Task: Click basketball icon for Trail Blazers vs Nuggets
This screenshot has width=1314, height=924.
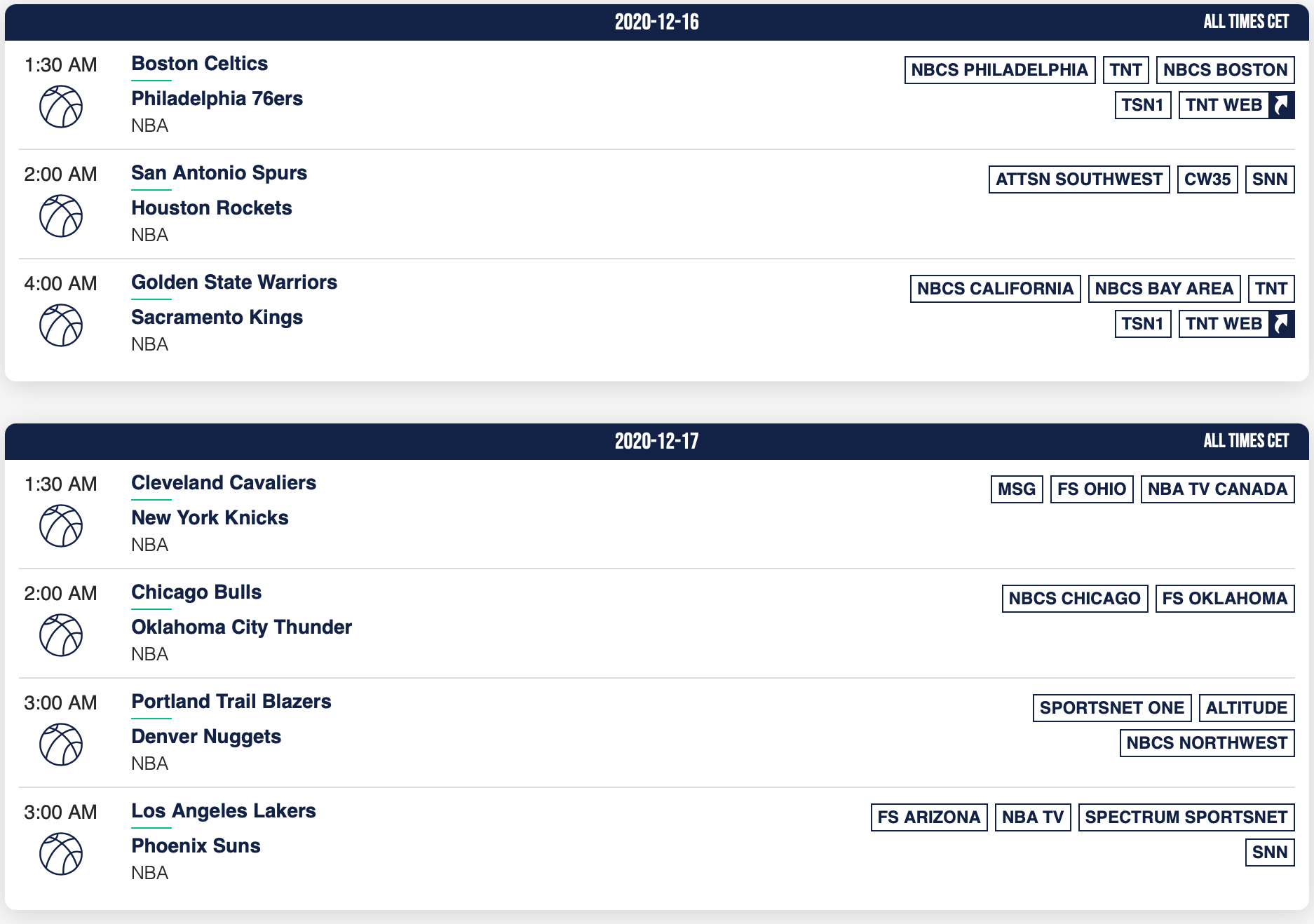Action: pyautogui.click(x=61, y=745)
